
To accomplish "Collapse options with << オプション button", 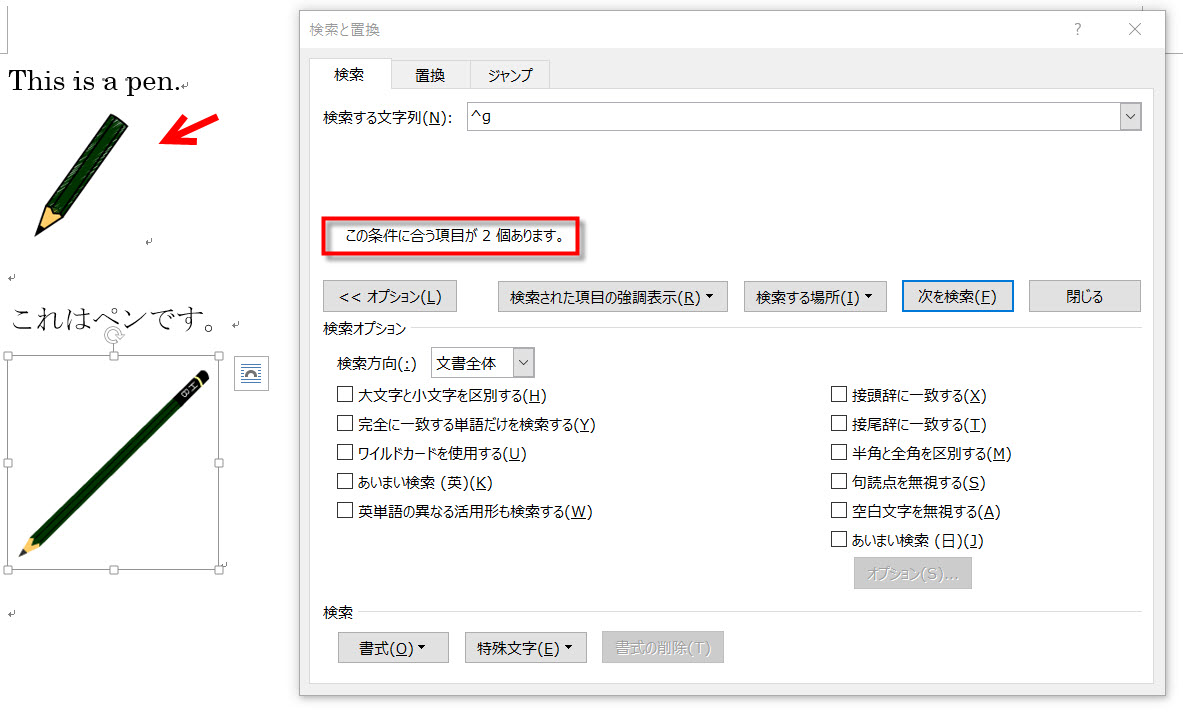I will click(390, 297).
